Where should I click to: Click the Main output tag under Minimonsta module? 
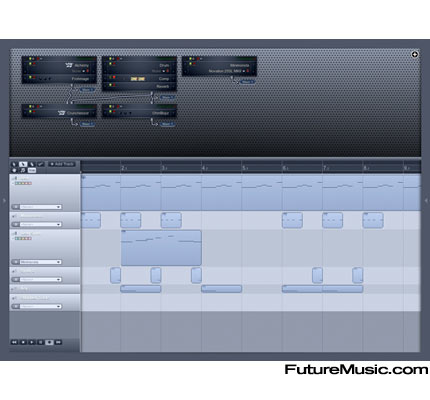pos(248,82)
